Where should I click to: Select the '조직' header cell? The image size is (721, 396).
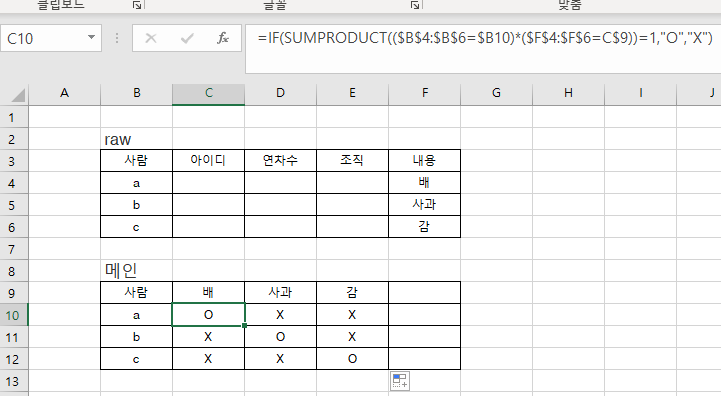(352, 161)
